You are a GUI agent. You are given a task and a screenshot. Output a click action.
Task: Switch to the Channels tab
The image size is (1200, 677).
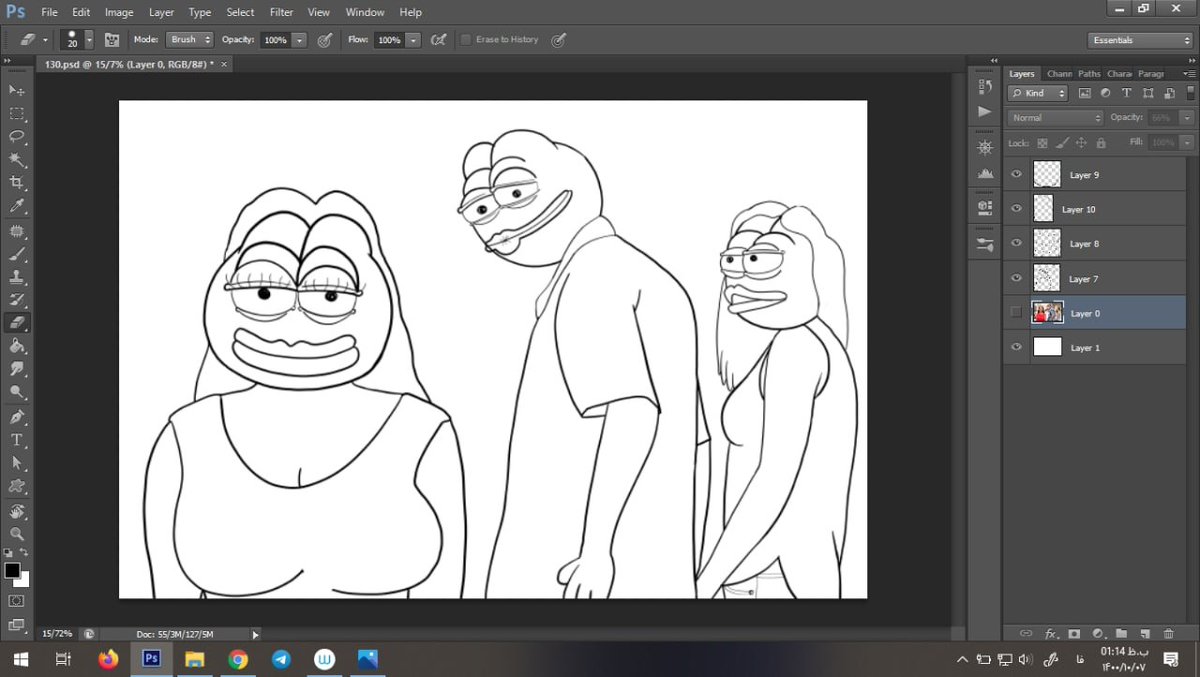1058,74
